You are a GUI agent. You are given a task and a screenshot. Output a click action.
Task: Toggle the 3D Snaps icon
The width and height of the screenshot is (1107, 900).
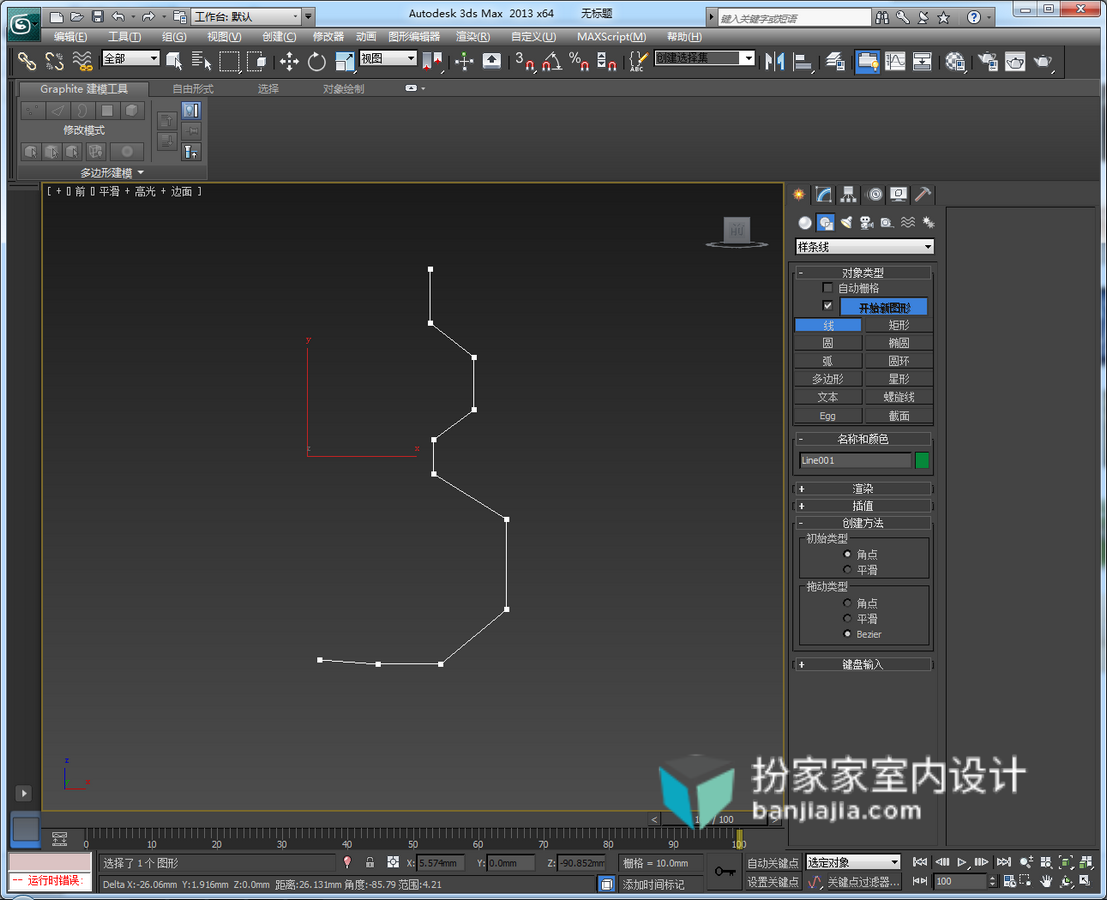click(524, 62)
